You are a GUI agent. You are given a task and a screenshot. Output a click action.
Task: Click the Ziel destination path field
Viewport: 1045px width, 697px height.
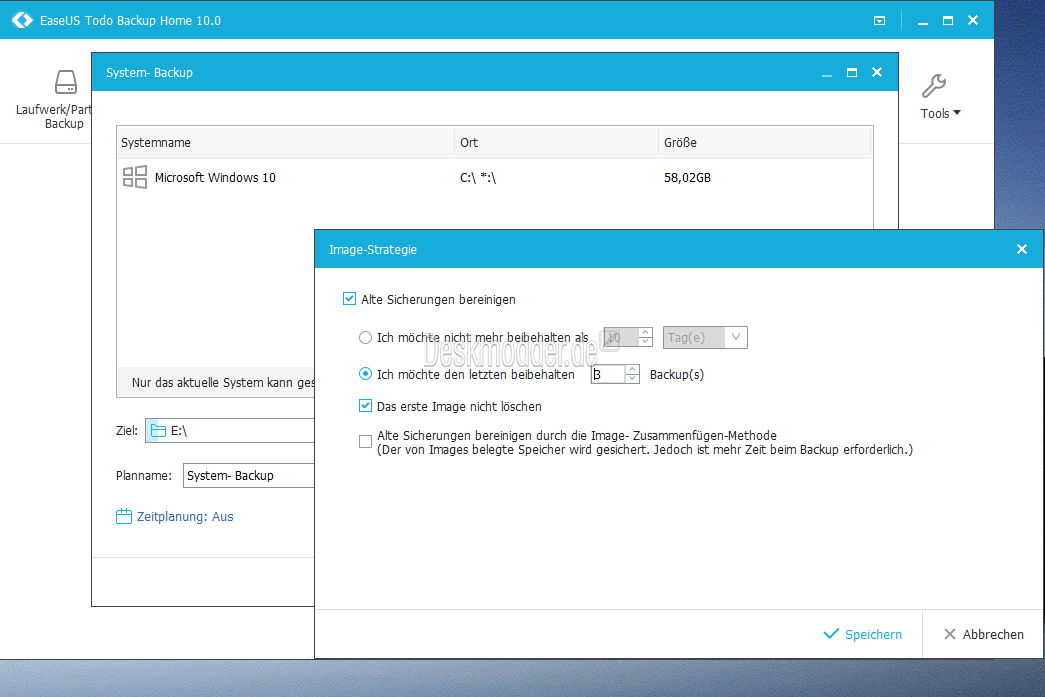(x=230, y=430)
